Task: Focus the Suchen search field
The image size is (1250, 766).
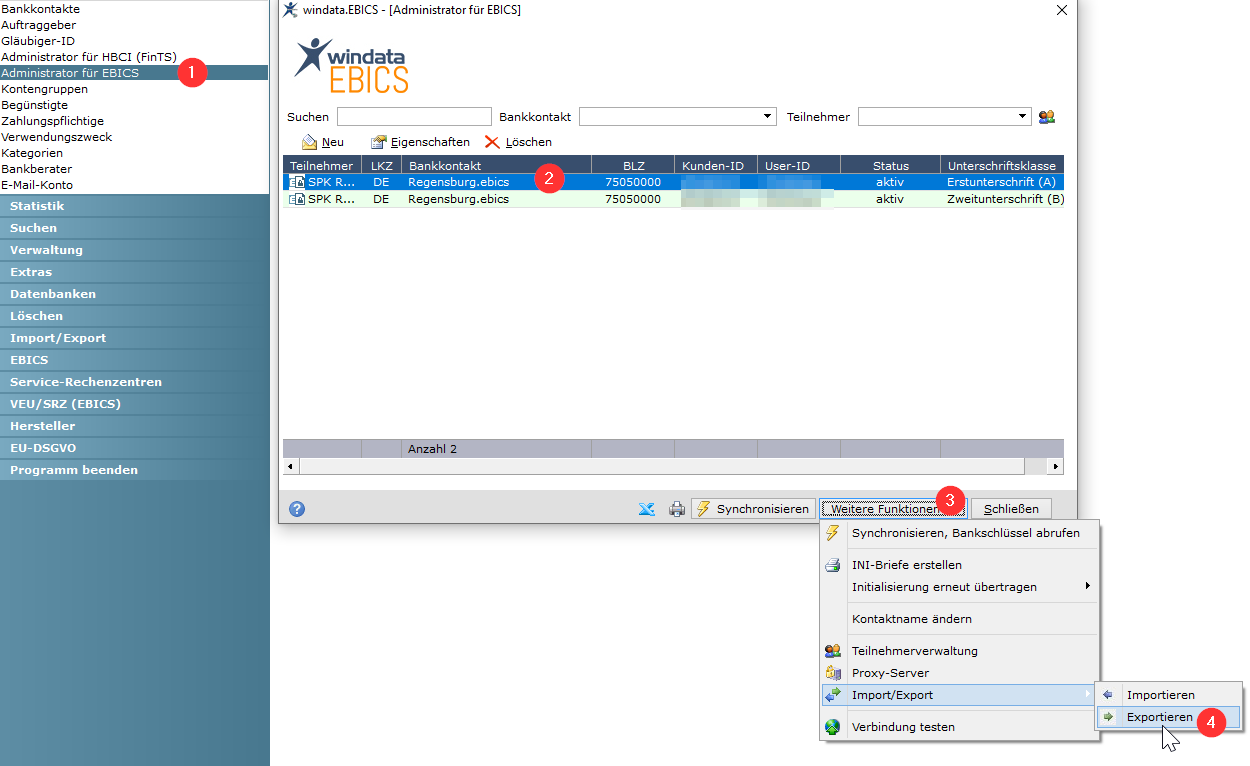Action: pyautogui.click(x=414, y=117)
